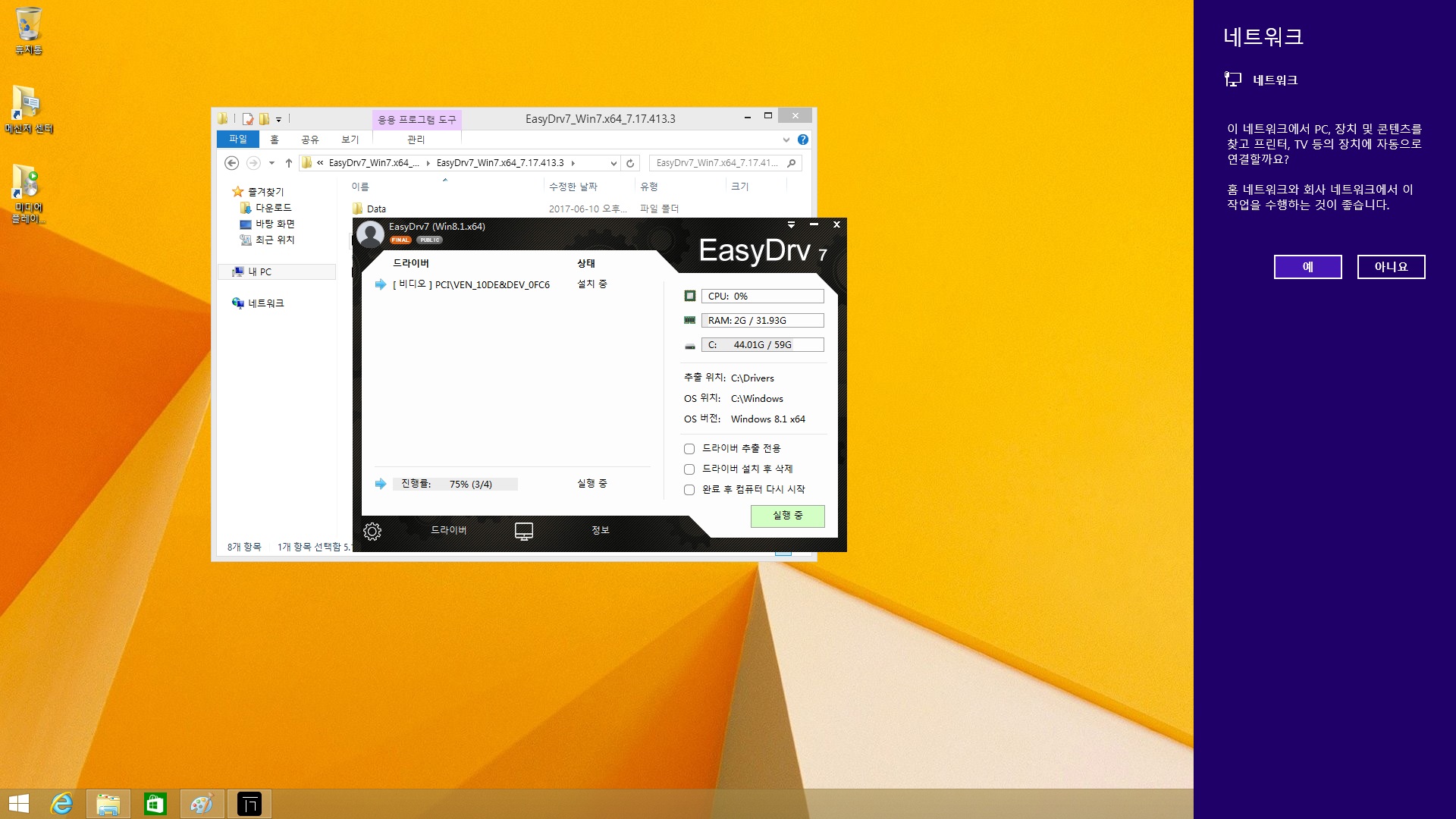
Task: Enable '완료 후 컴퓨터 다시 시작' checkbox
Action: [689, 490]
